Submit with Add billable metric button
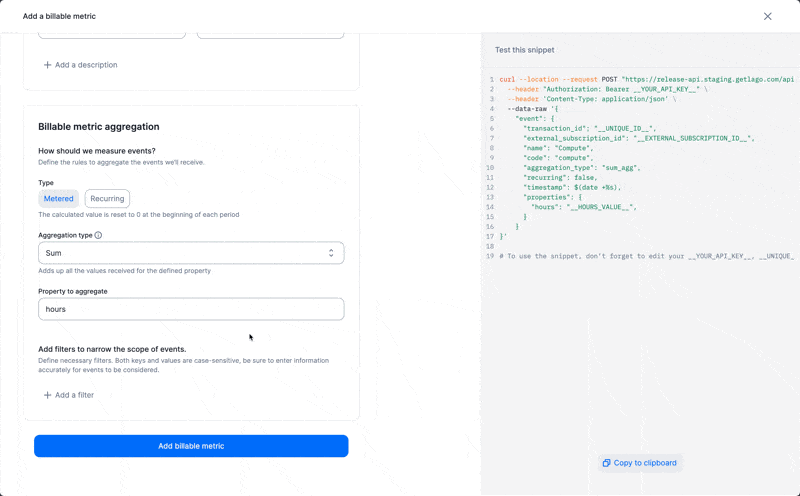Image resolution: width=800 pixels, height=496 pixels. (x=191, y=446)
